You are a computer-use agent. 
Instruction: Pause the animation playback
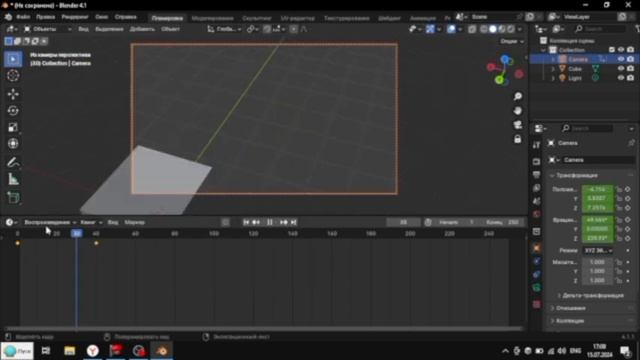270,222
